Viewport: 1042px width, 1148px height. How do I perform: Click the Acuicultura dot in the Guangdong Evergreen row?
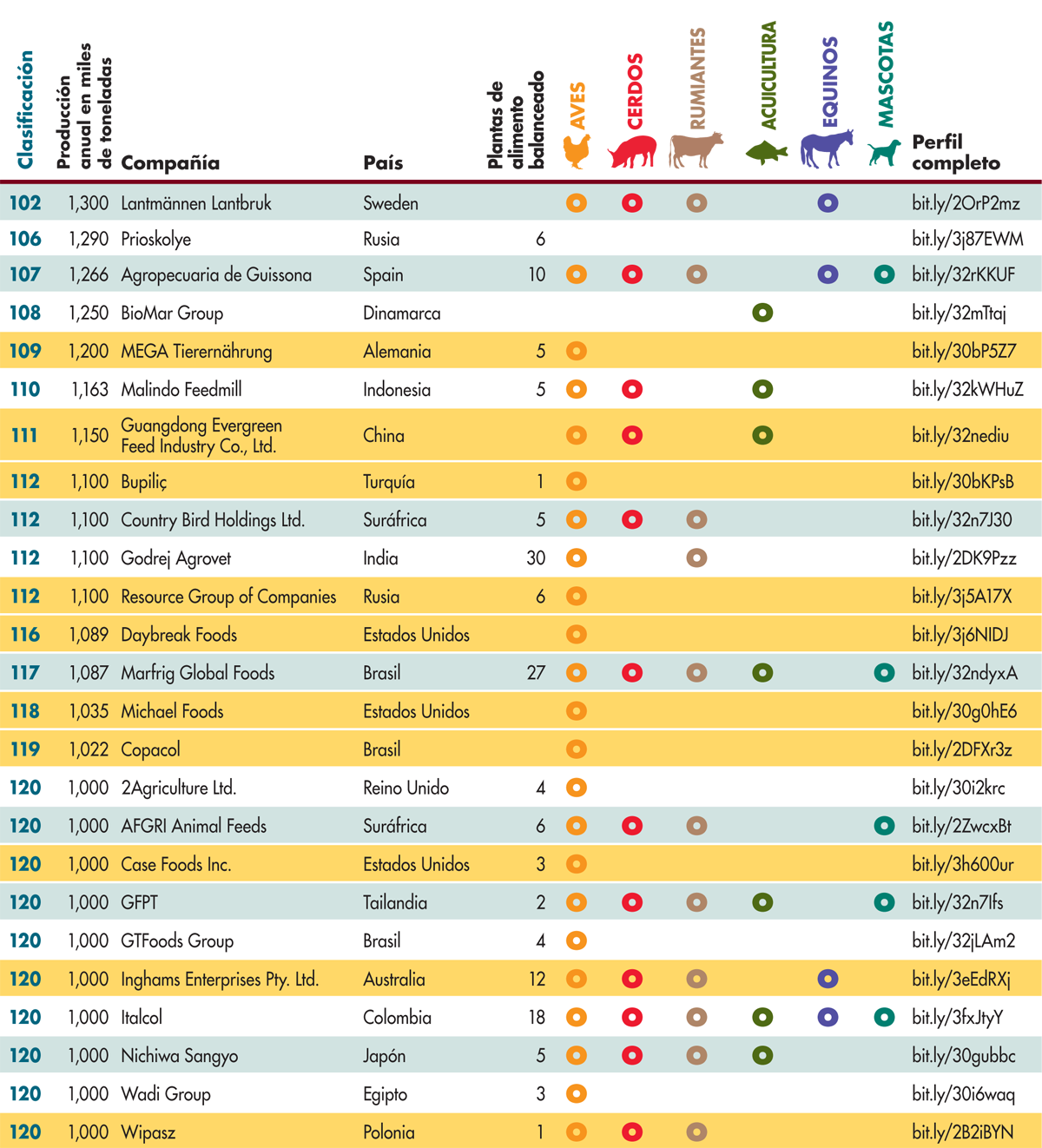[762, 435]
